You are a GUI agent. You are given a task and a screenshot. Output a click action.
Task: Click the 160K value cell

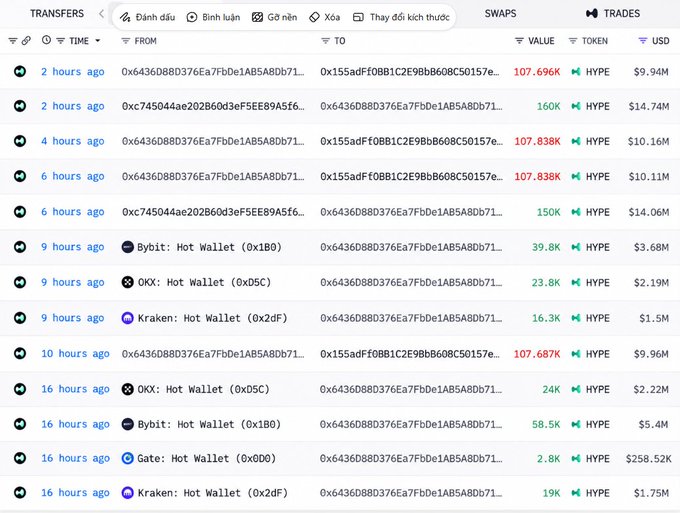(549, 106)
